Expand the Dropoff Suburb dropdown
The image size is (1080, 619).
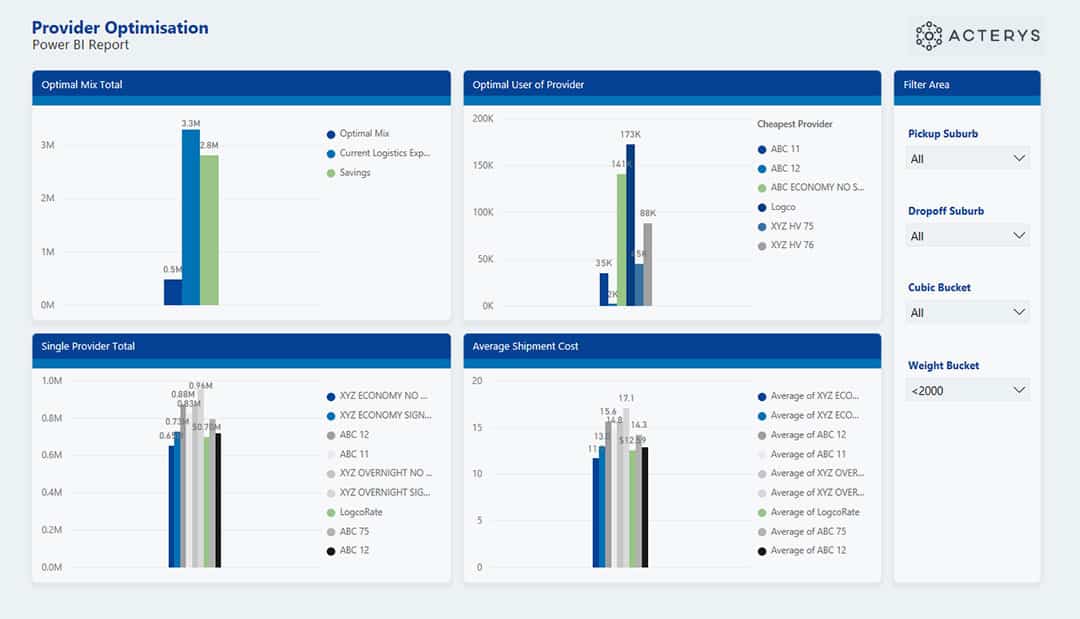tap(968, 236)
